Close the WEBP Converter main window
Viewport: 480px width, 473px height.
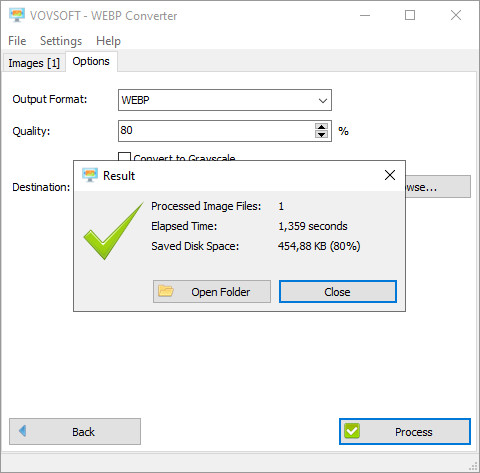click(x=456, y=15)
